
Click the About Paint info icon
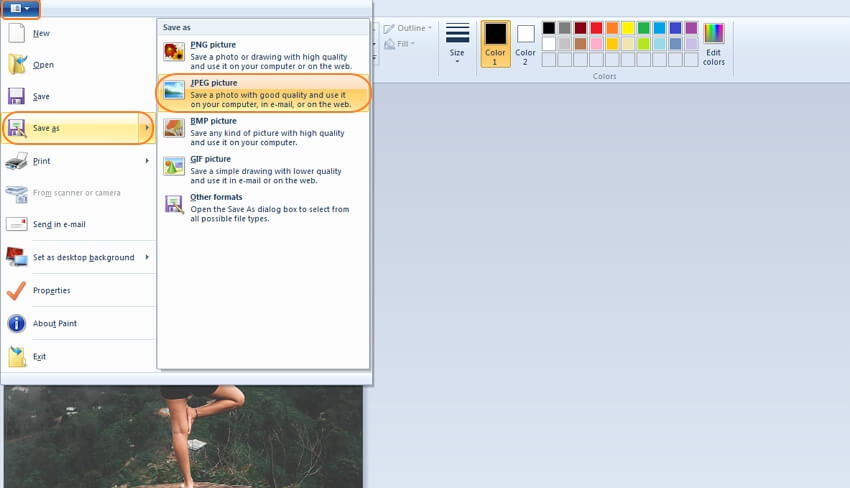(x=17, y=324)
